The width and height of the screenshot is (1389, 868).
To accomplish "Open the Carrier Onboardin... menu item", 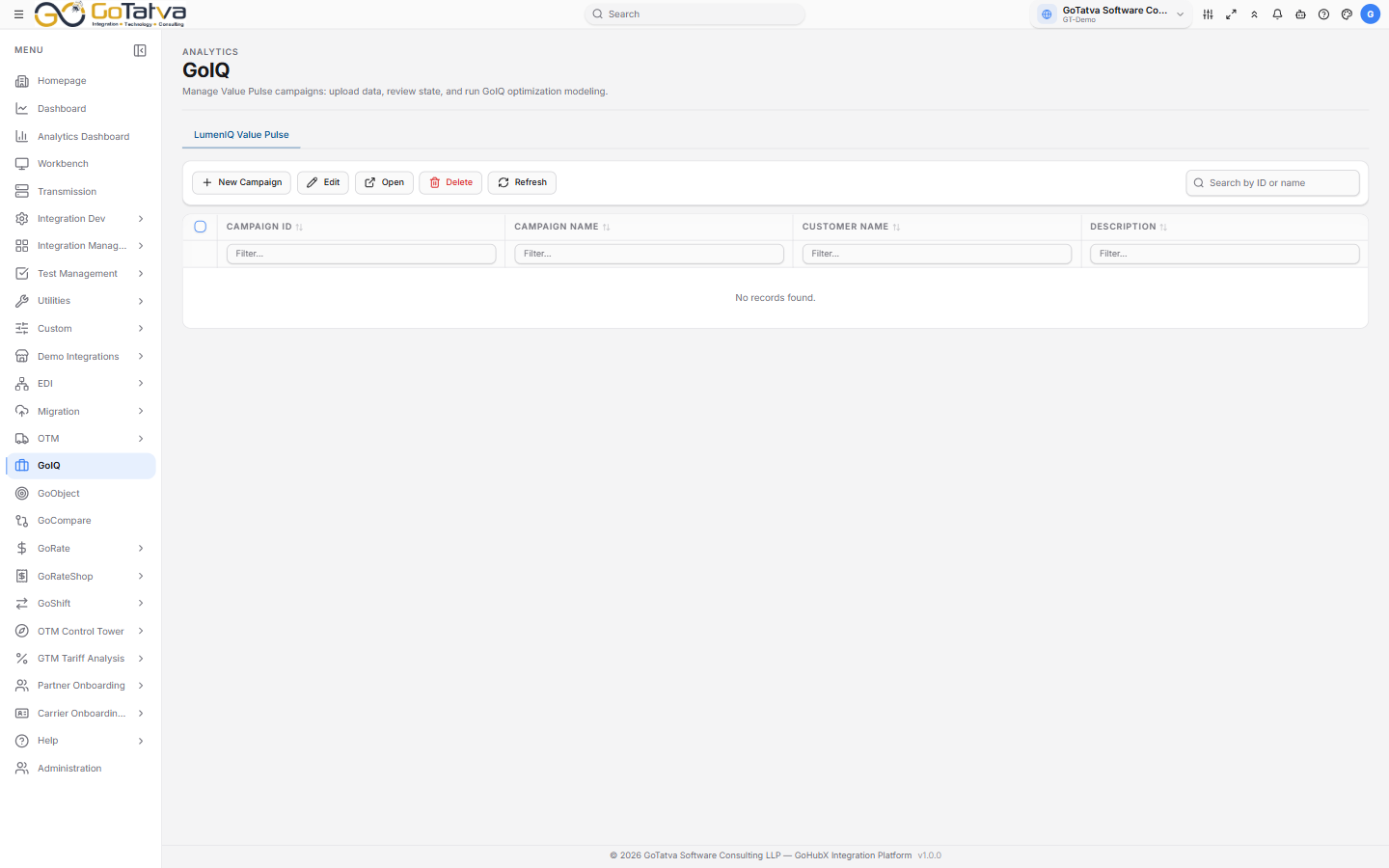I will pos(81,714).
